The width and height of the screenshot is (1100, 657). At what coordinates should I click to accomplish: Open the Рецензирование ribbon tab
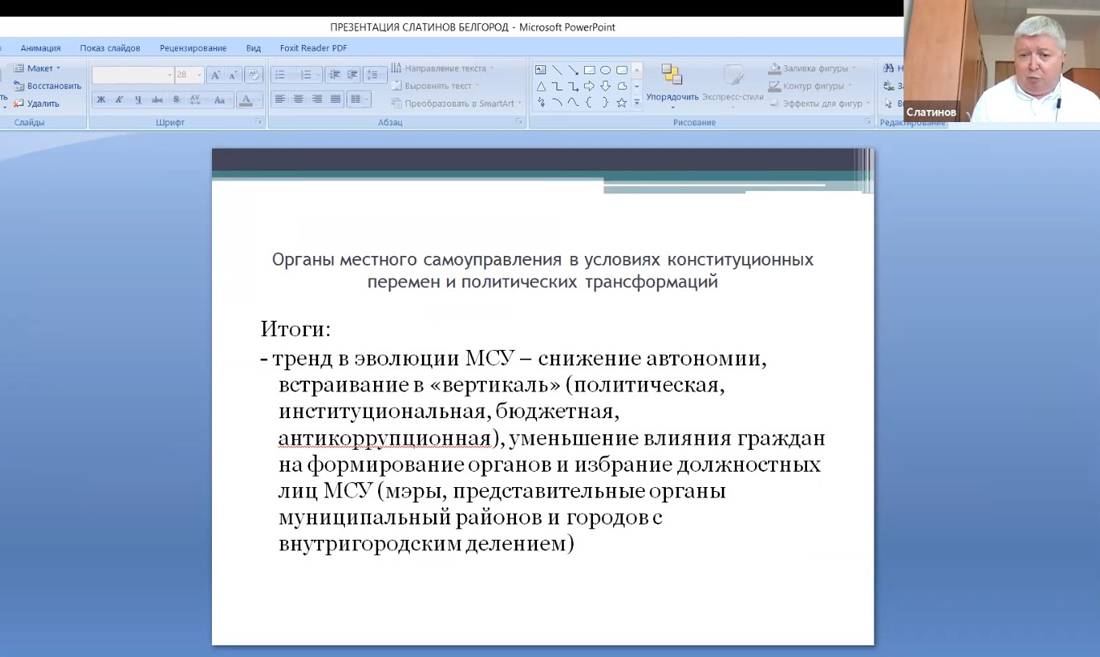(193, 48)
